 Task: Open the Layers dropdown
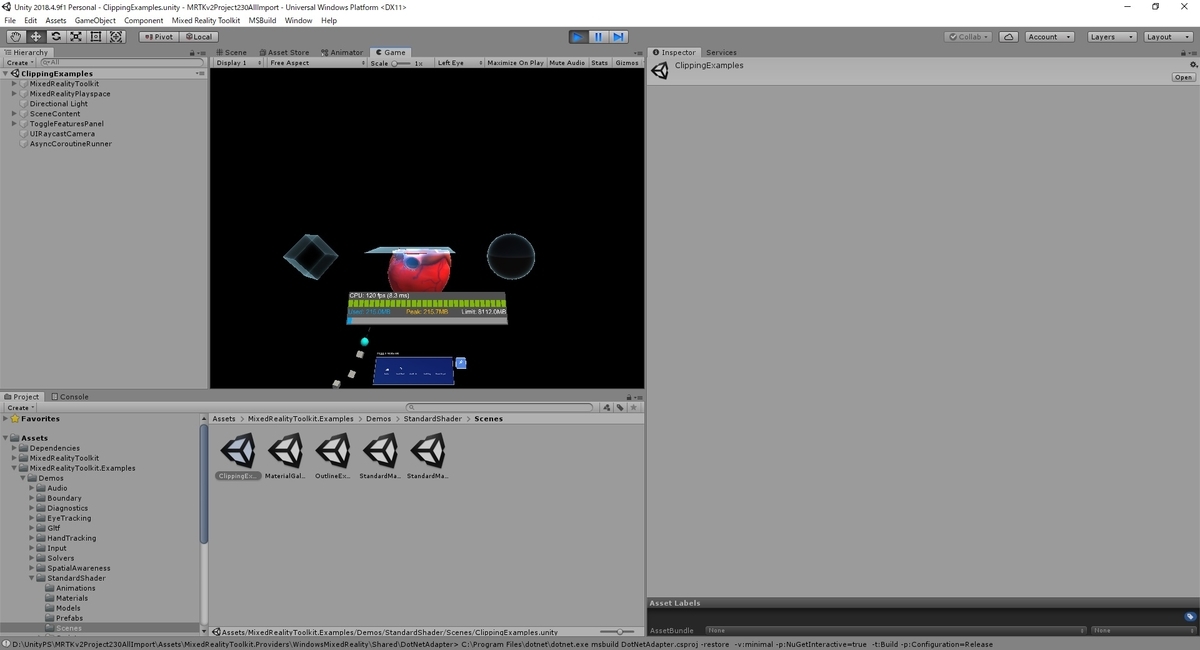pos(1111,37)
